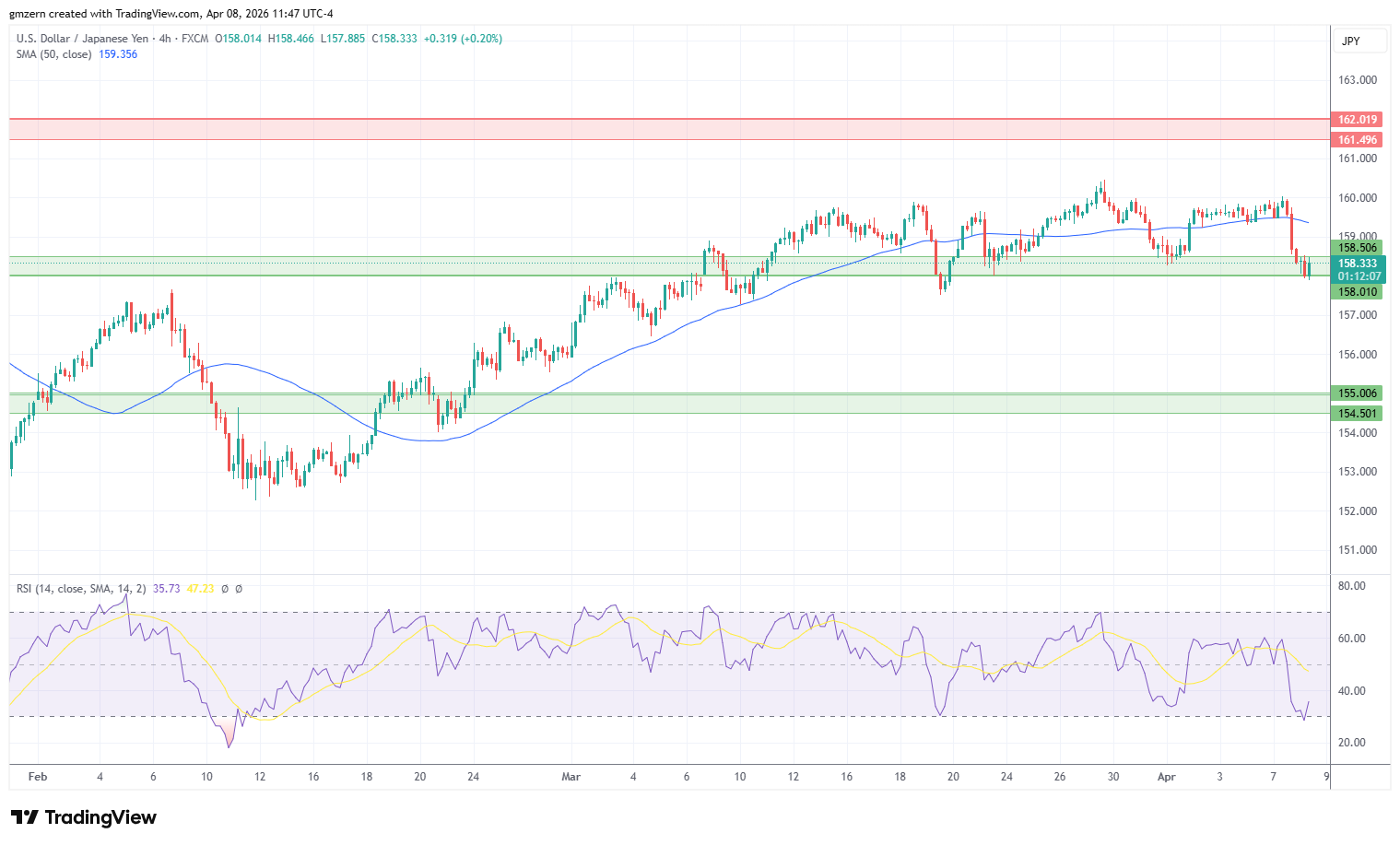Click the 161.496 red price label
1400x845 pixels.
tap(1358, 140)
